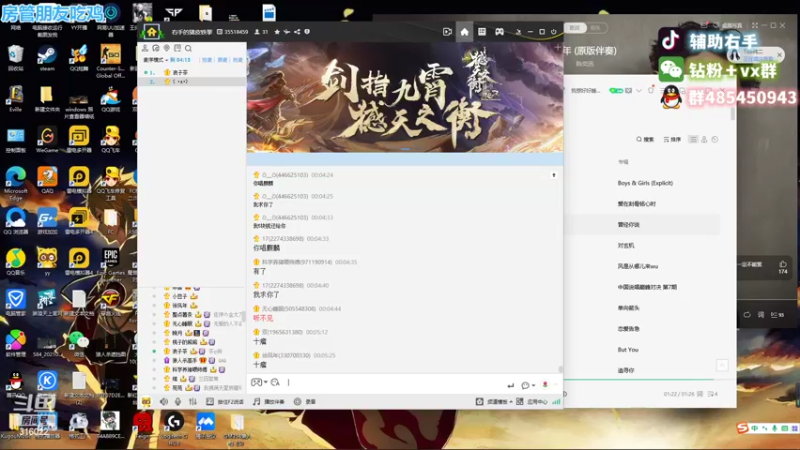Select member row 小巴子 in the list
The image size is (800, 450).
tap(193, 296)
